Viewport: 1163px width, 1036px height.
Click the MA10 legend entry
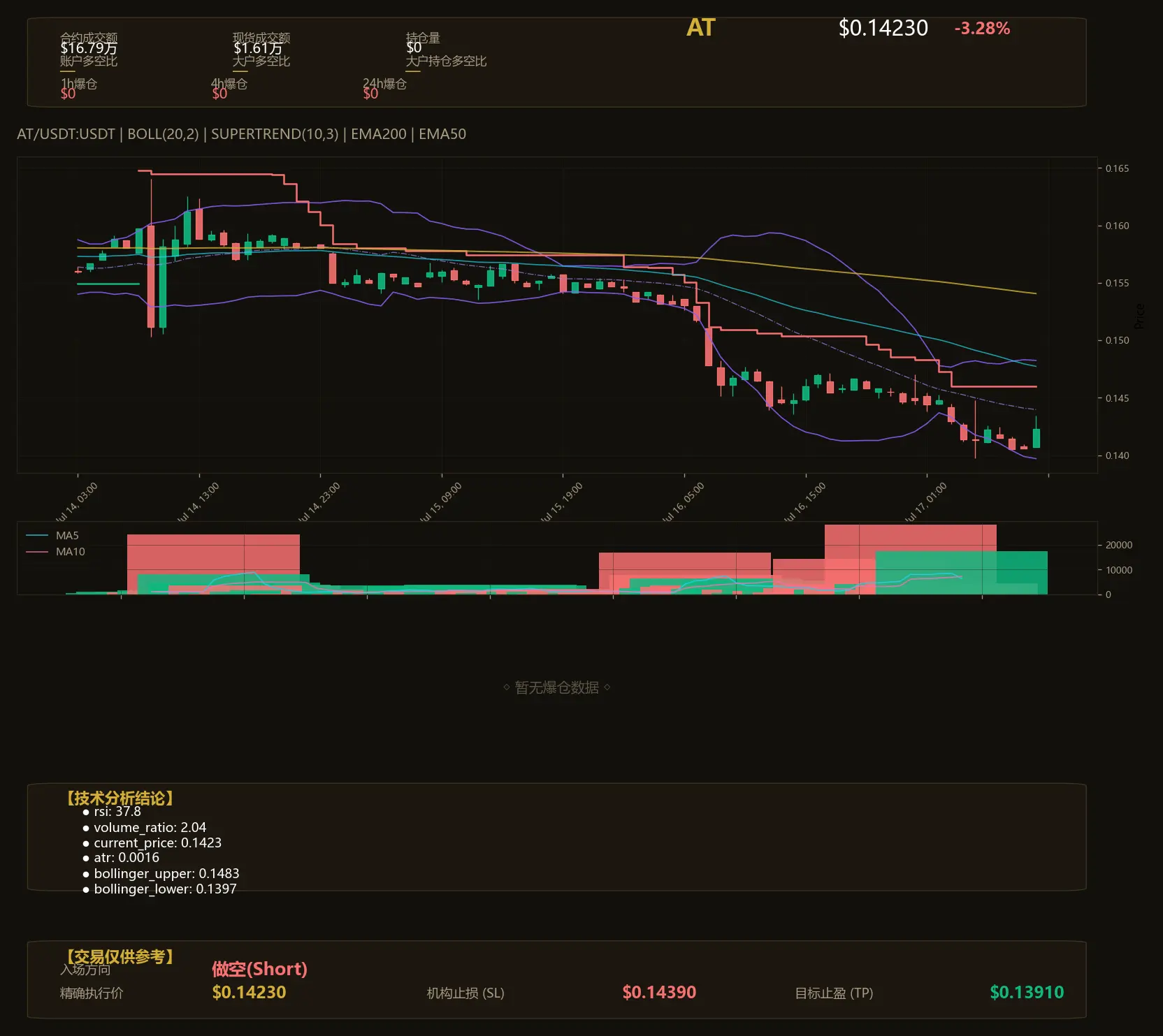[55, 552]
